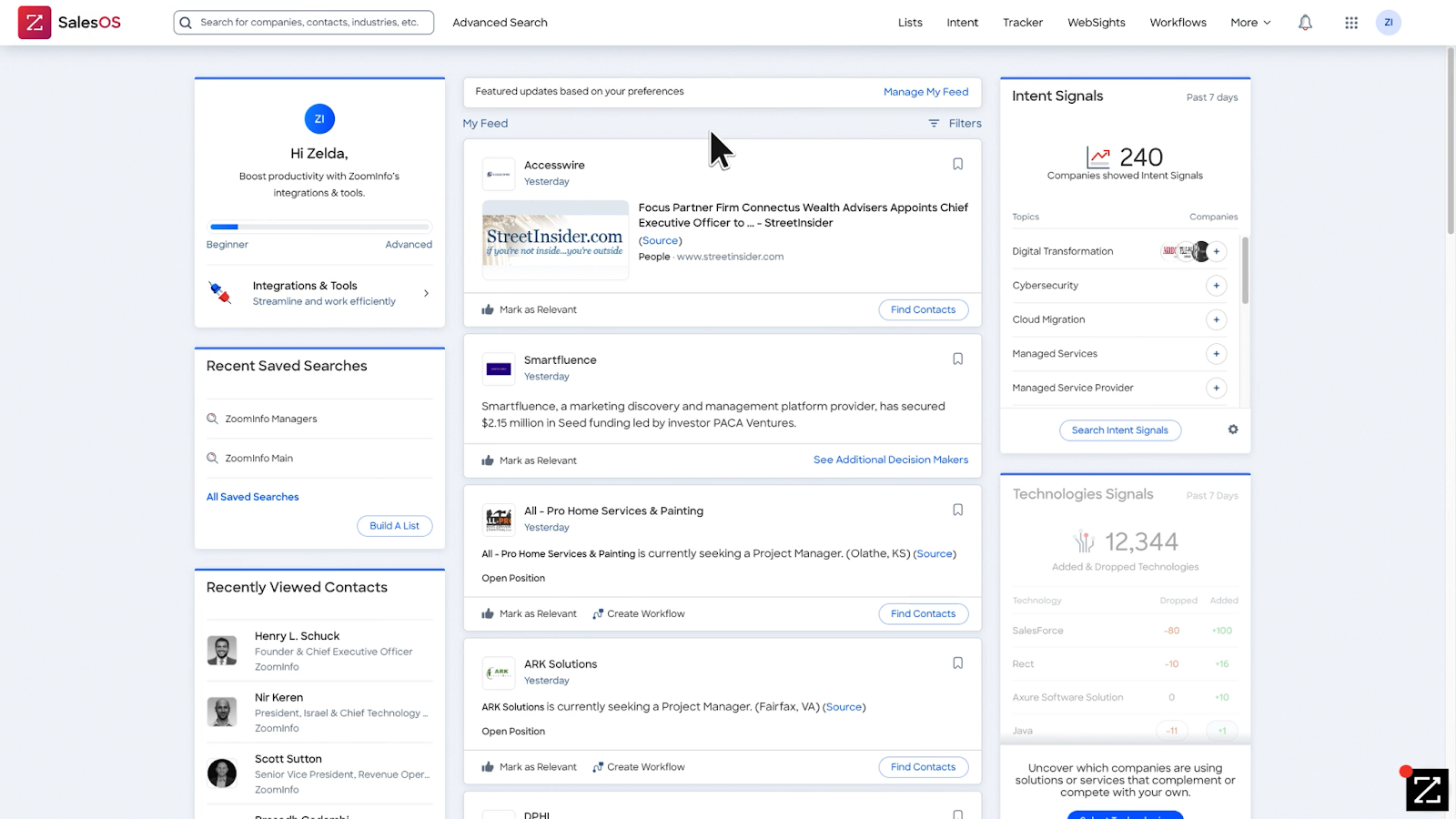Open the Tracker menu
Viewport: 1456px width, 819px height.
coord(1023,23)
